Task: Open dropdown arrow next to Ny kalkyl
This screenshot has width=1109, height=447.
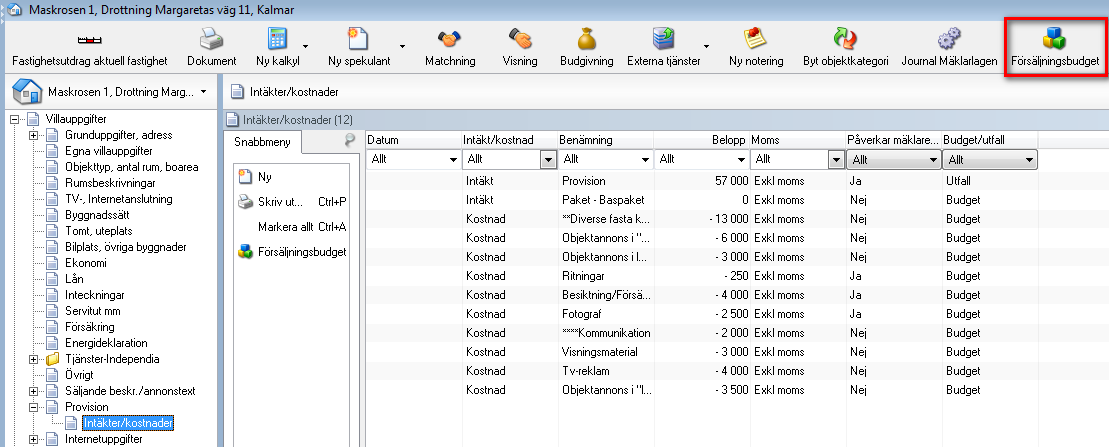Action: coord(306,47)
